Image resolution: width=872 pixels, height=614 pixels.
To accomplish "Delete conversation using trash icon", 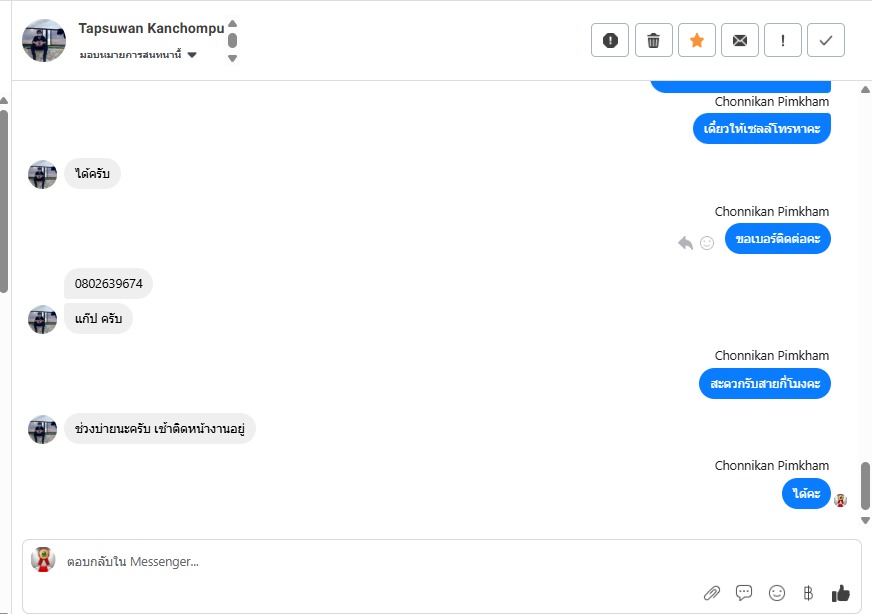I will [653, 40].
